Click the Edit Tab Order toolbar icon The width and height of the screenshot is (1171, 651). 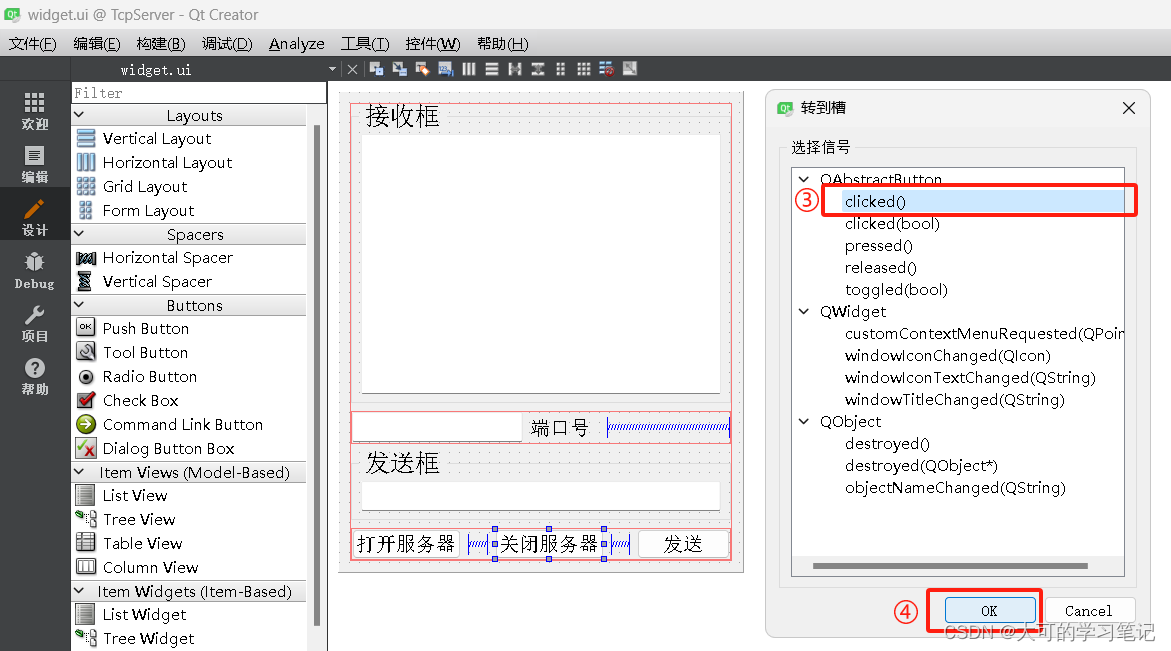point(444,68)
